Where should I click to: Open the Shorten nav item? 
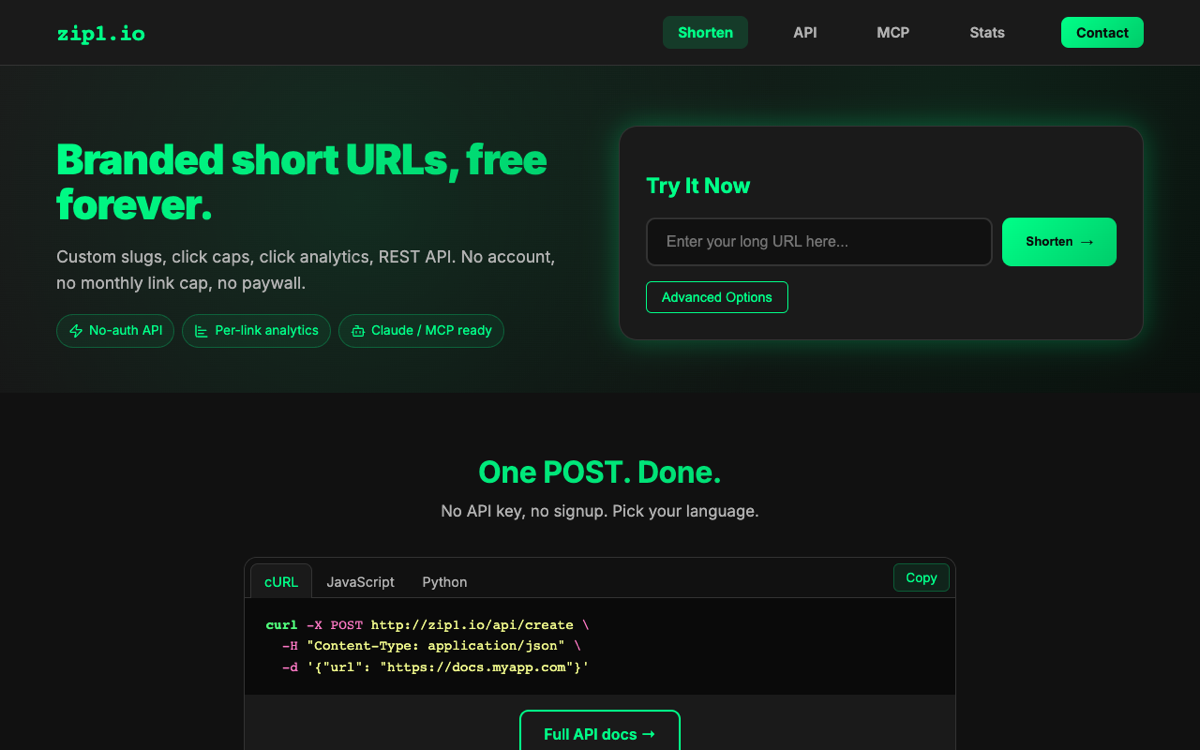click(x=705, y=32)
